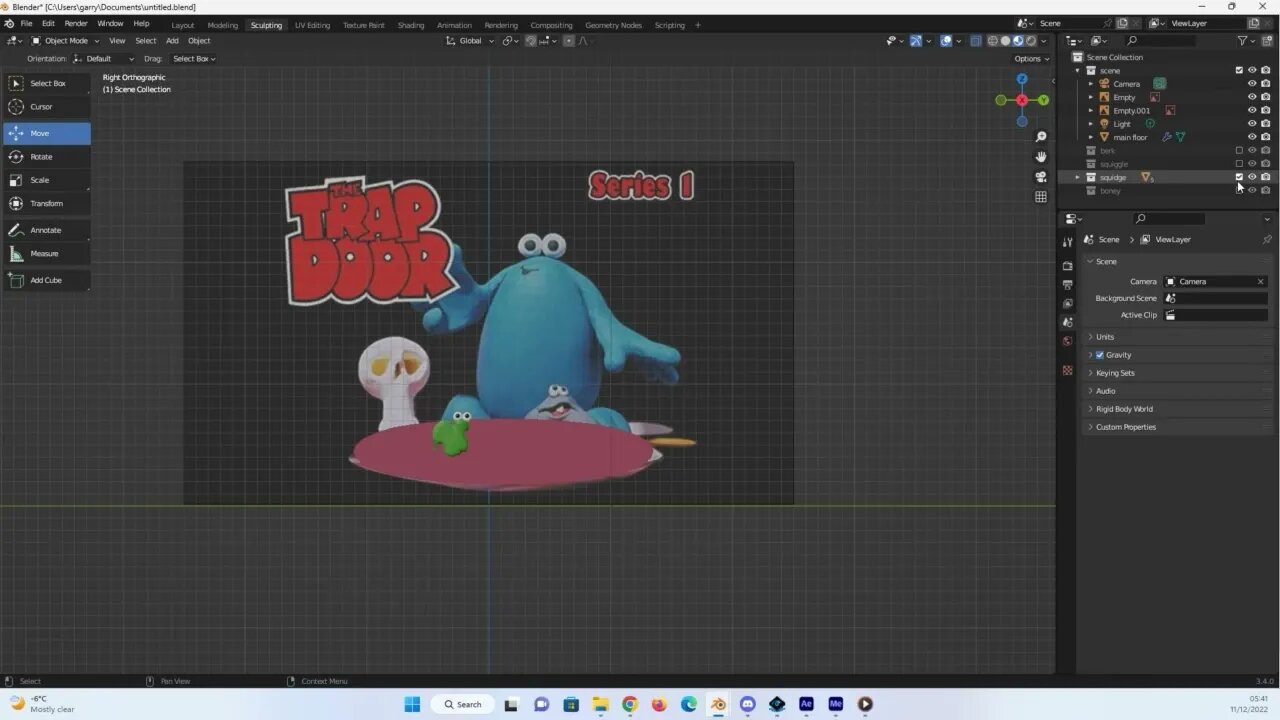The image size is (1280, 720).
Task: Pick the Transform tool
Action: (x=47, y=203)
